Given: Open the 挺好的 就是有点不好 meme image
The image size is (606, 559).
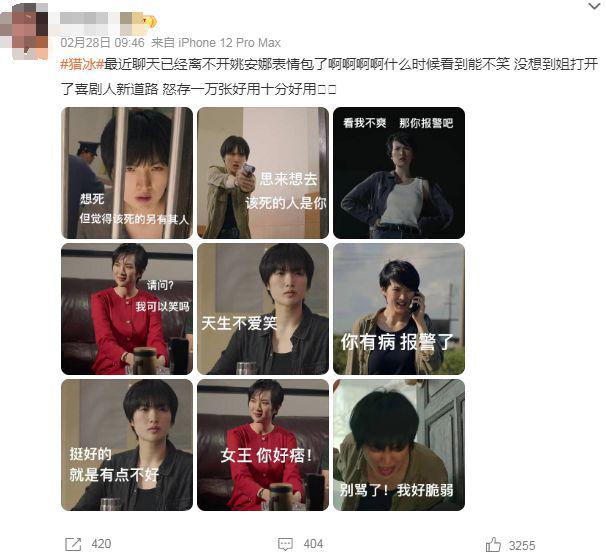Looking at the screenshot, I should pyautogui.click(x=127, y=445).
